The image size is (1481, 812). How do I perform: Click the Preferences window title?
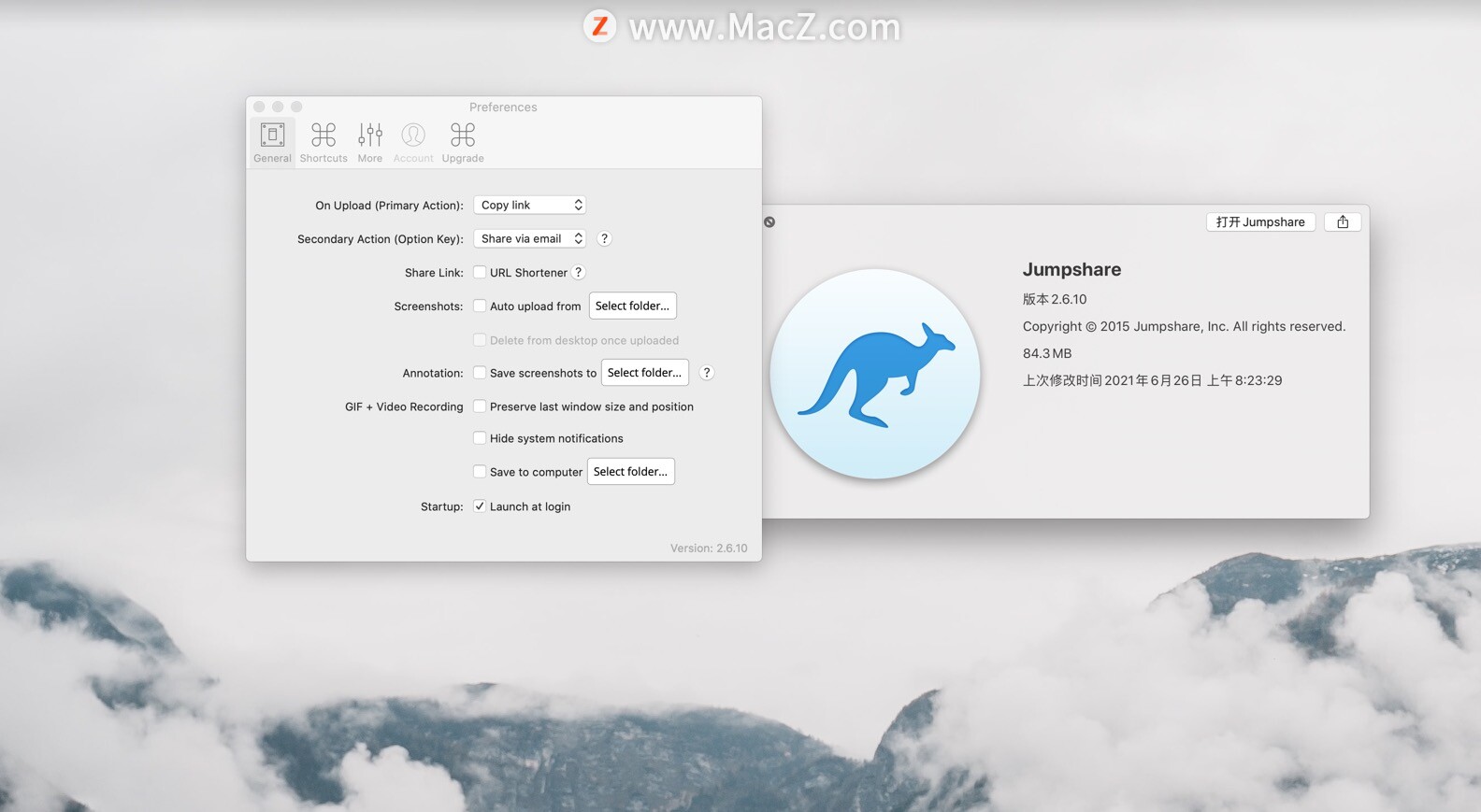(x=503, y=107)
